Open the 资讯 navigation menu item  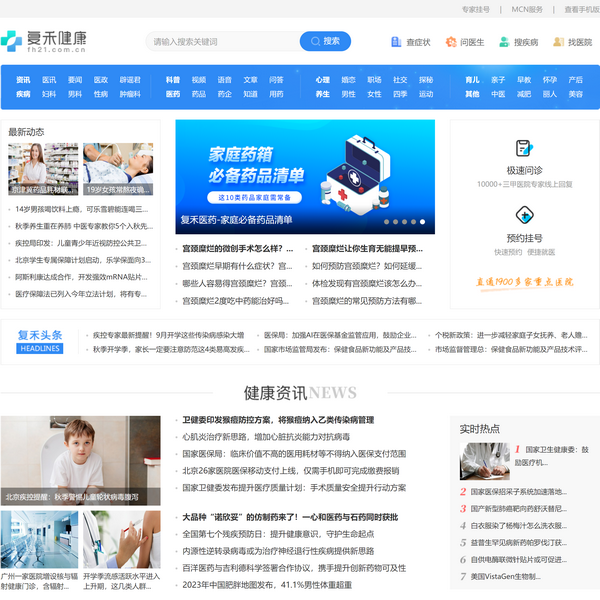[x=23, y=80]
